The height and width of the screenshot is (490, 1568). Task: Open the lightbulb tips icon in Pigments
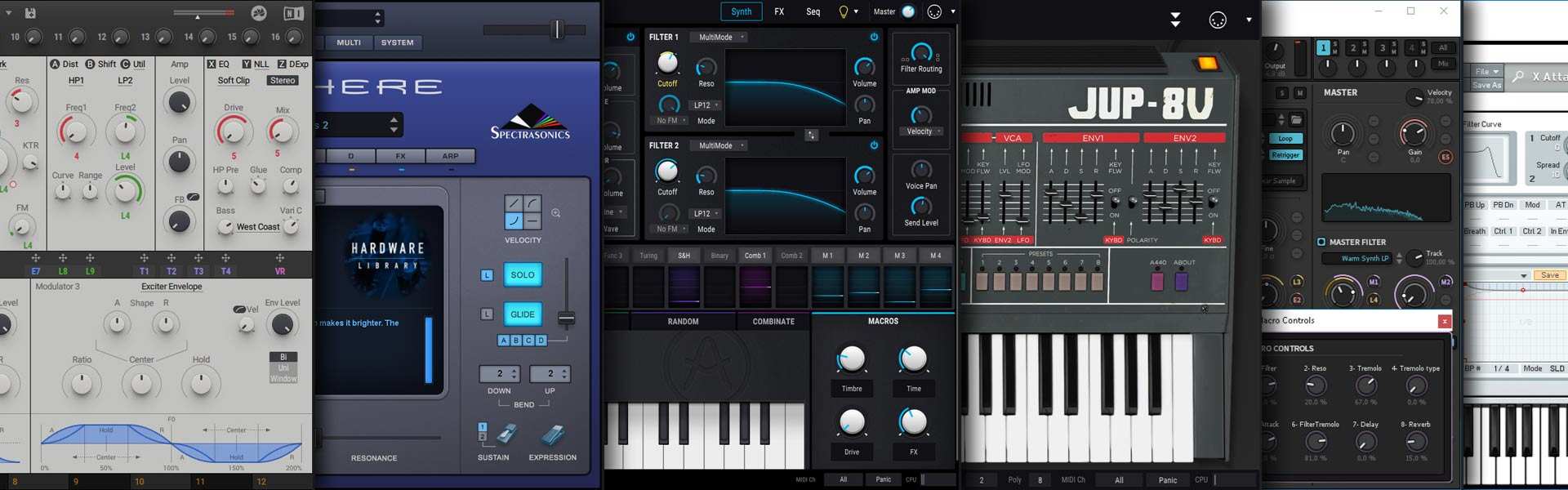844,11
